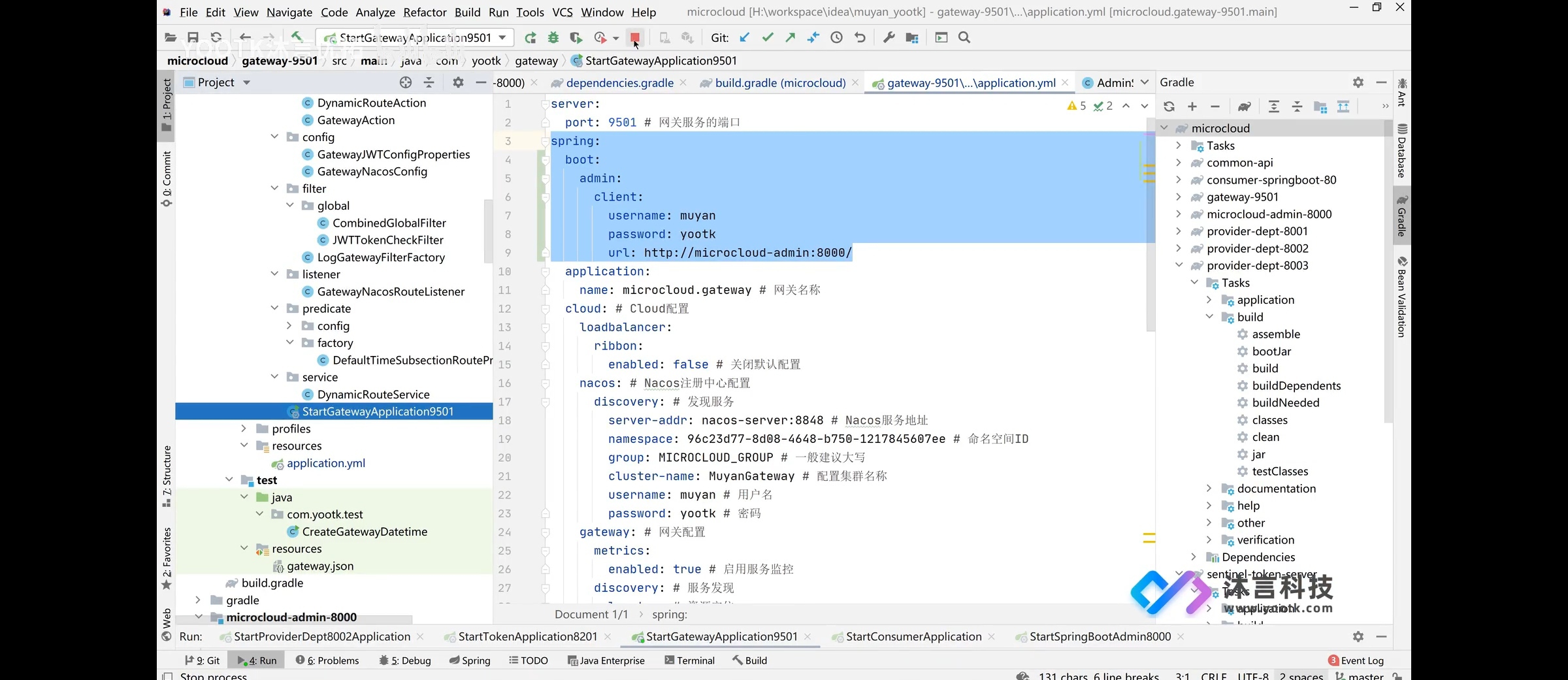Open the Terminal tool window
1568x680 pixels.
point(689,660)
